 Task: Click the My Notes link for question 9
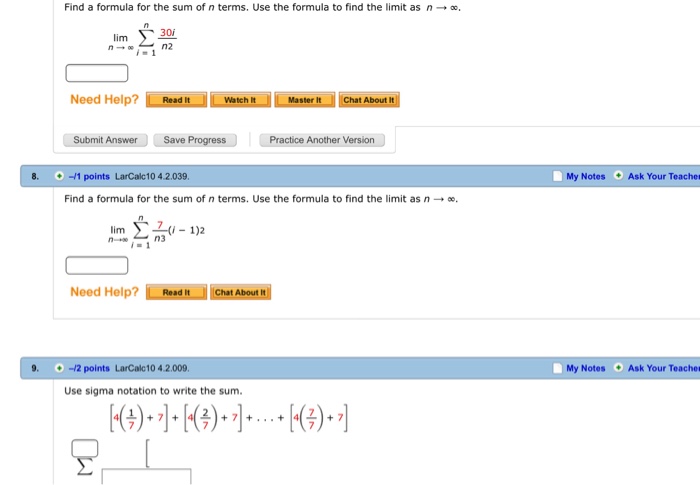point(585,368)
